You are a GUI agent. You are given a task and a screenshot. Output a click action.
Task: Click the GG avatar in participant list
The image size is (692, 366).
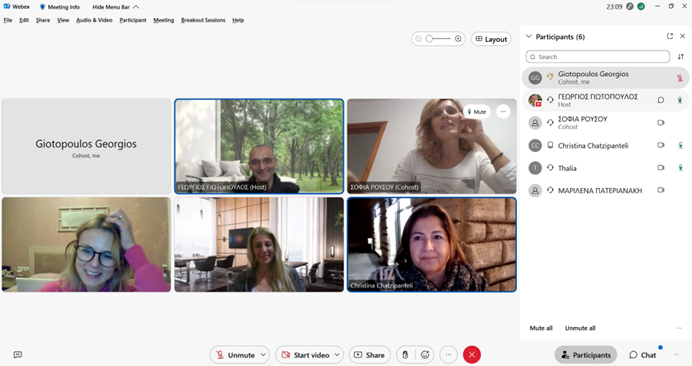point(535,78)
